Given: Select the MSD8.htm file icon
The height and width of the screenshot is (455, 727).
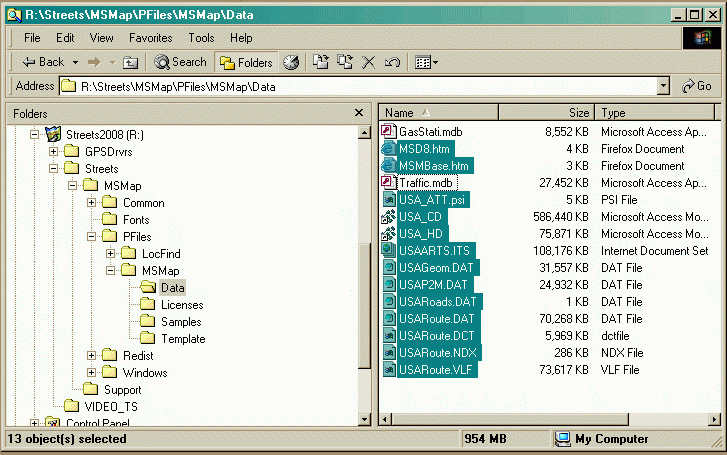Looking at the screenshot, I should click(x=388, y=148).
